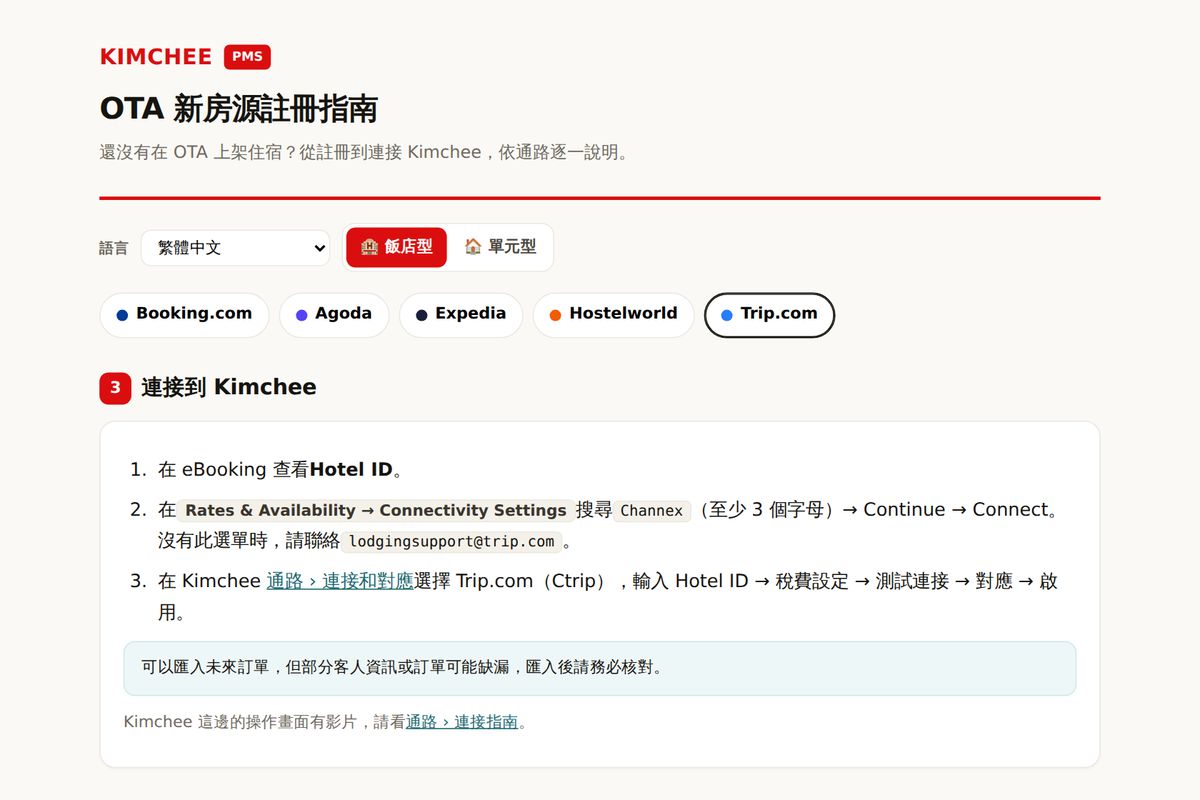Select the Agoda channel tab
Viewport: 1200px width, 800px height.
pyautogui.click(x=334, y=315)
